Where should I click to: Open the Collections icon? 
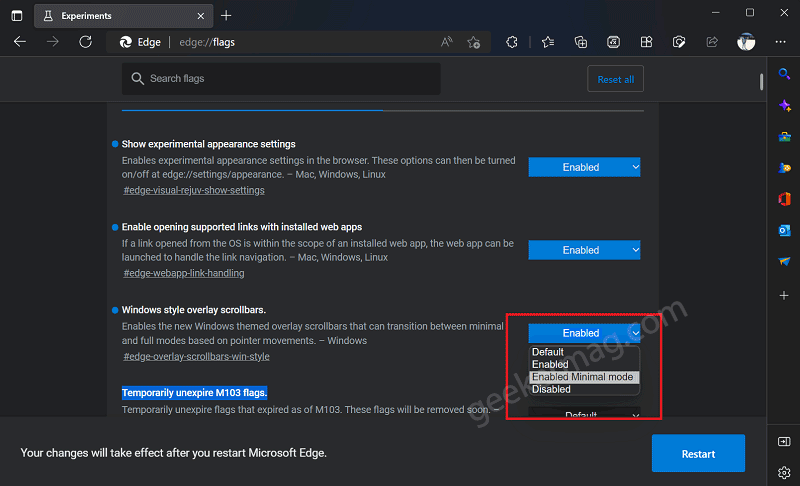[581, 42]
